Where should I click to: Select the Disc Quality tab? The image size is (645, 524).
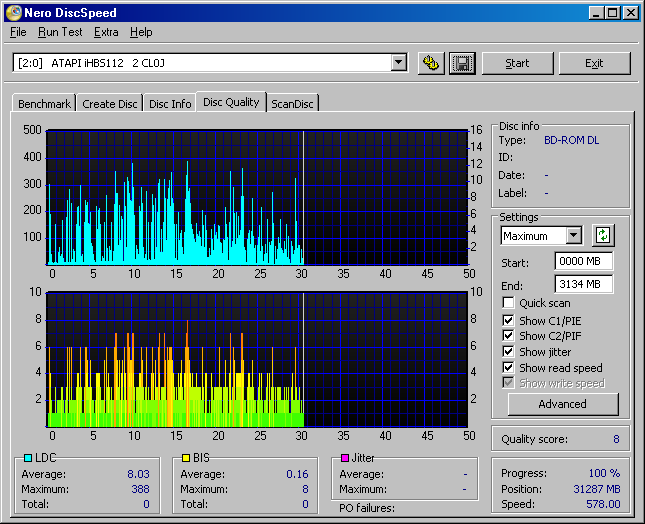(231, 102)
